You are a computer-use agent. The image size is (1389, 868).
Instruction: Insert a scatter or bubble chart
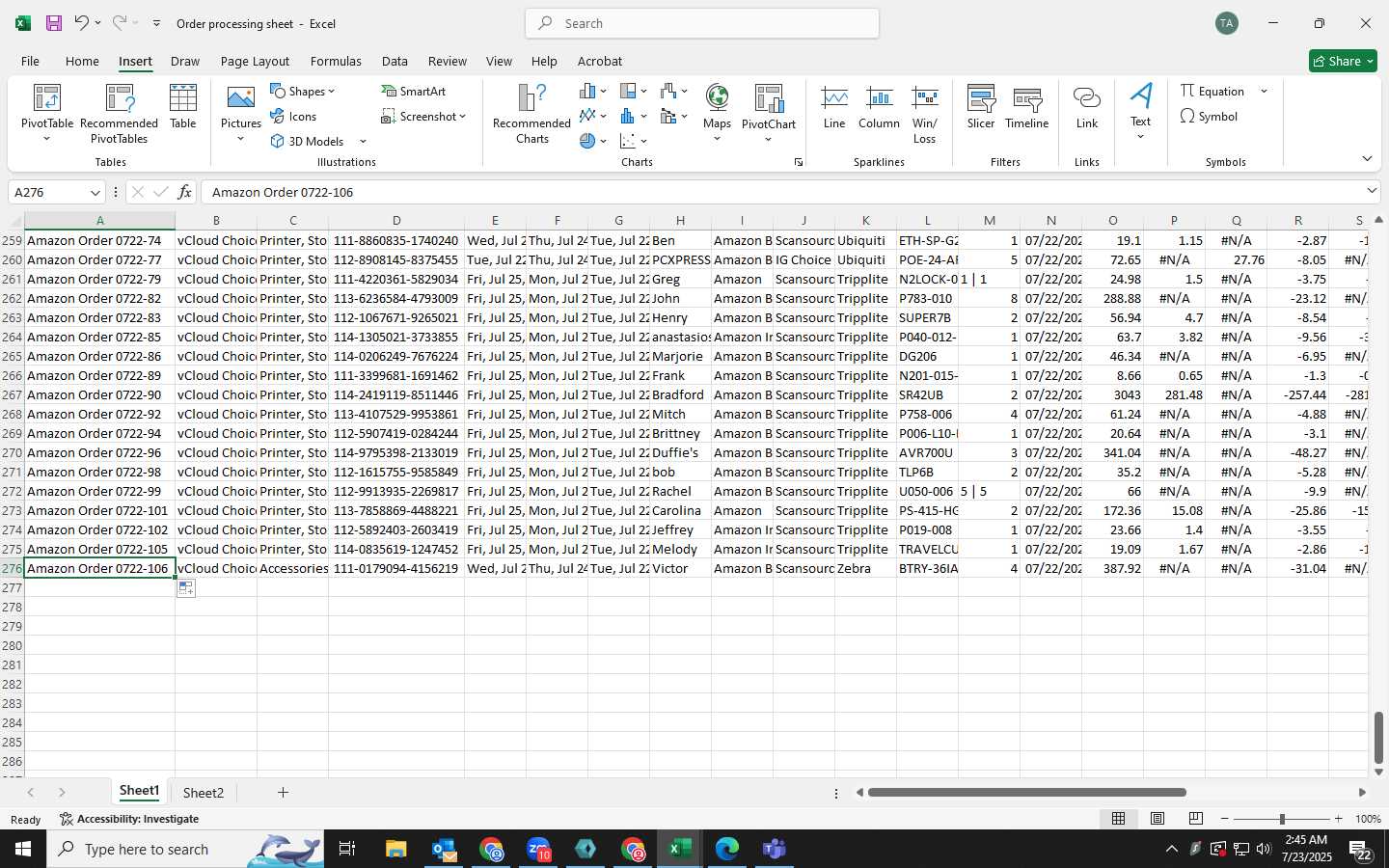[x=633, y=142]
